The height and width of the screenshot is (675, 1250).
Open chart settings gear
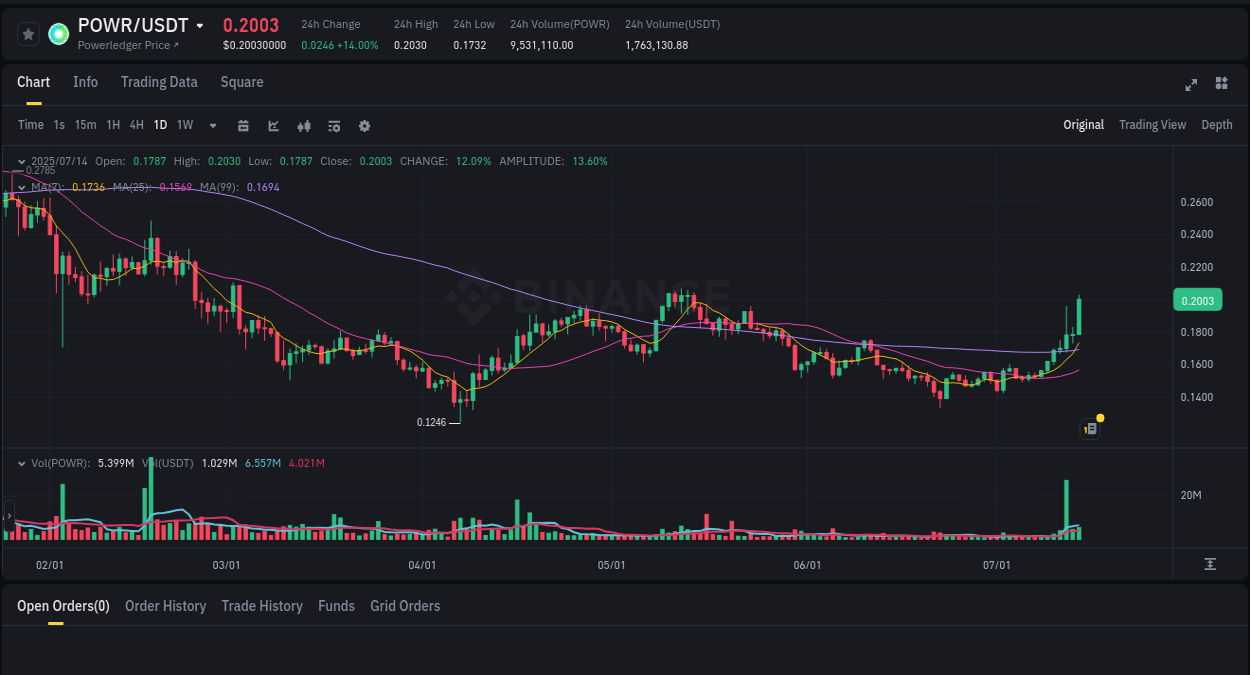pos(364,126)
